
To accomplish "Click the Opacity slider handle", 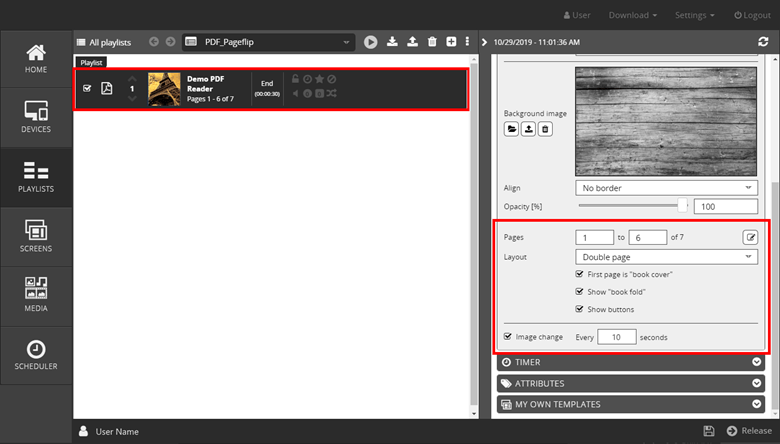I will point(682,205).
